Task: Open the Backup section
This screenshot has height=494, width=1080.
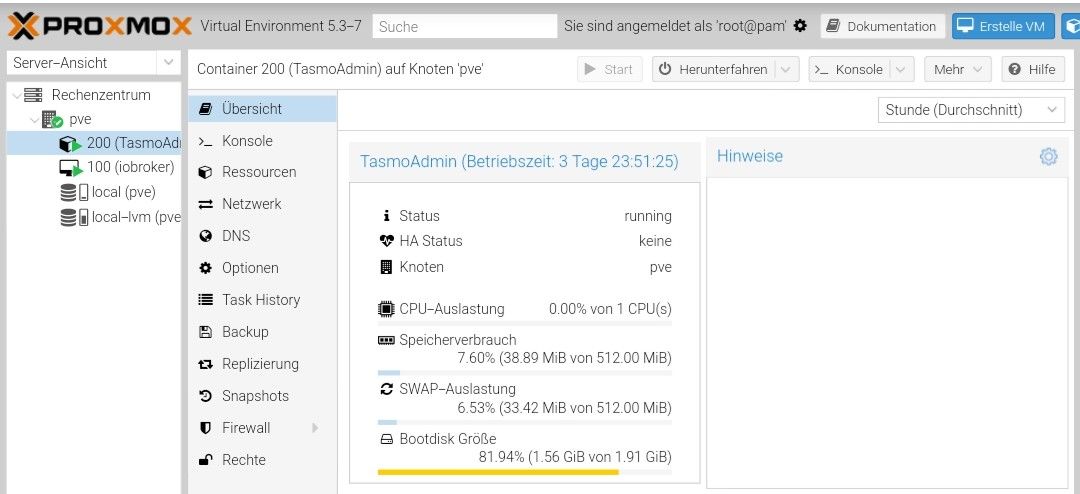Action: (x=262, y=332)
